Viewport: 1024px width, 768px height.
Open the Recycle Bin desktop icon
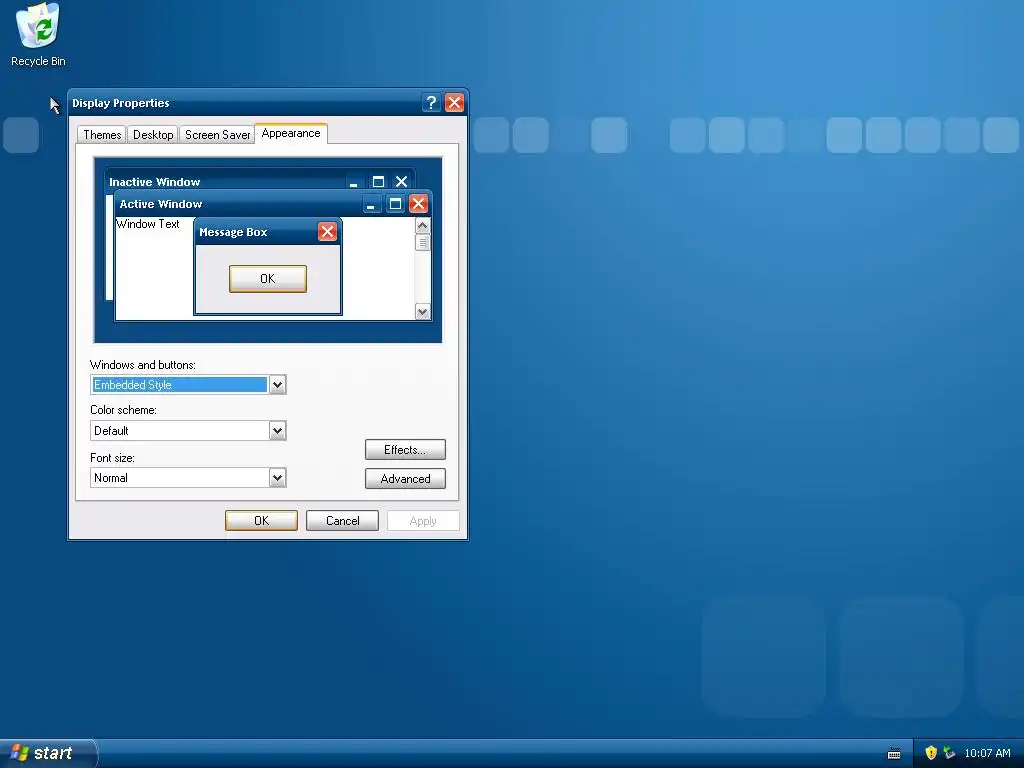point(38,35)
